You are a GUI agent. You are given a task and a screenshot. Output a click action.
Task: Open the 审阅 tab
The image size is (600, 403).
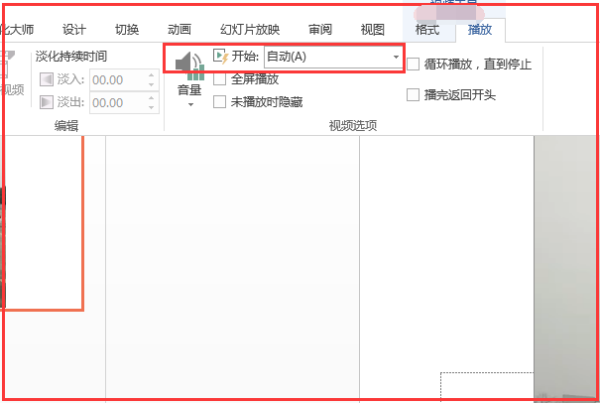pos(320,29)
